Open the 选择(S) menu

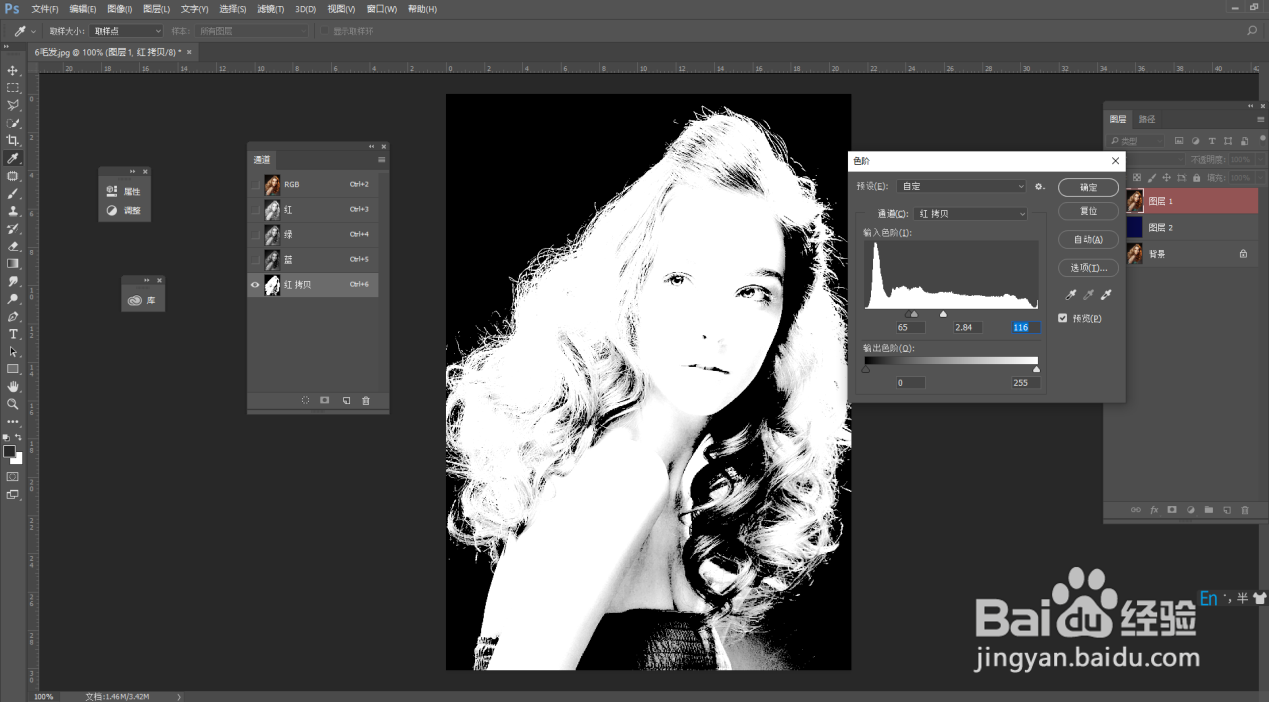click(233, 9)
